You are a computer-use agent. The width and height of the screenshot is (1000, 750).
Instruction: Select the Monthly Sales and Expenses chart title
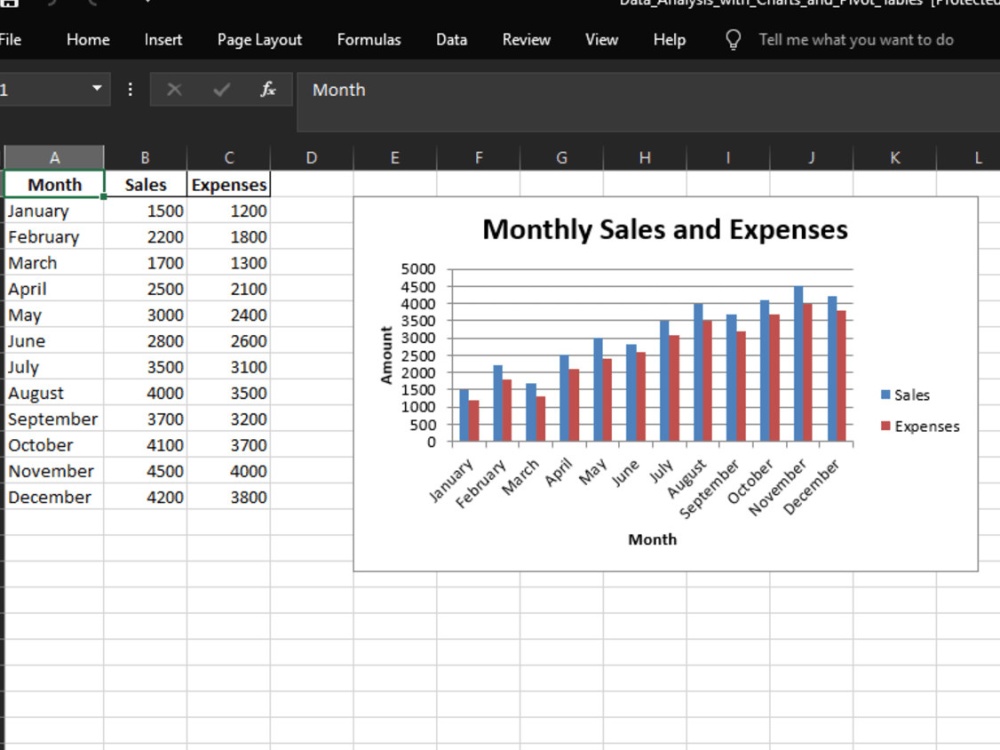point(665,230)
